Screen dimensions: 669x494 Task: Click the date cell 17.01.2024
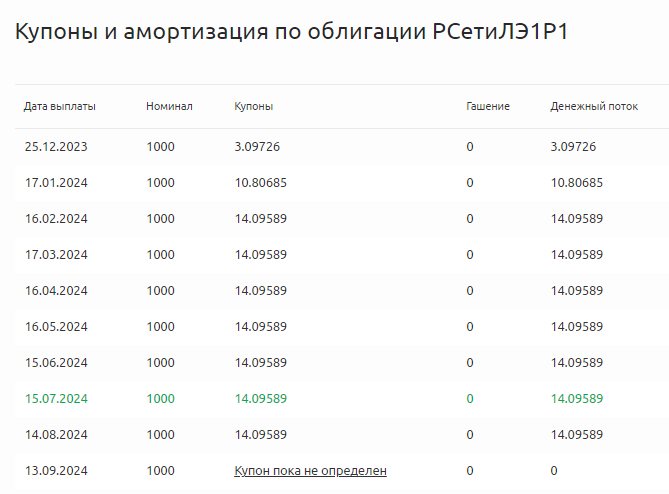tap(56, 183)
